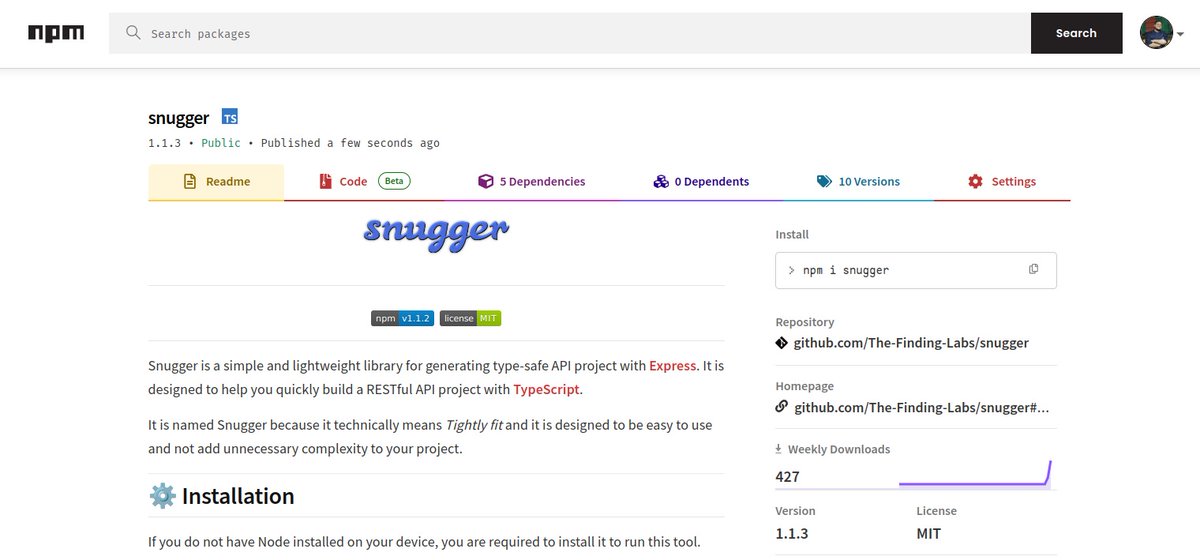Click the chain link icon under Homepage
The width and height of the screenshot is (1200, 560).
point(782,407)
